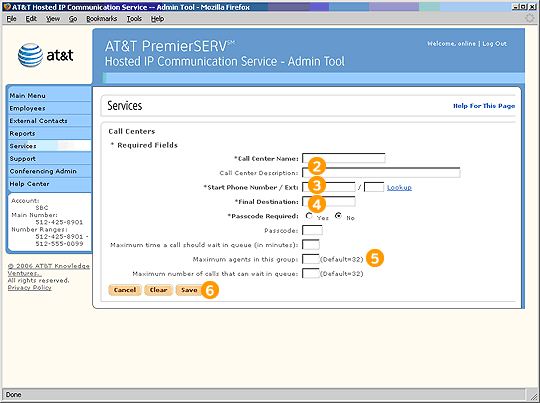Focus the Ext field before Lookup
Image resolution: width=540 pixels, height=403 pixels.
pos(374,187)
